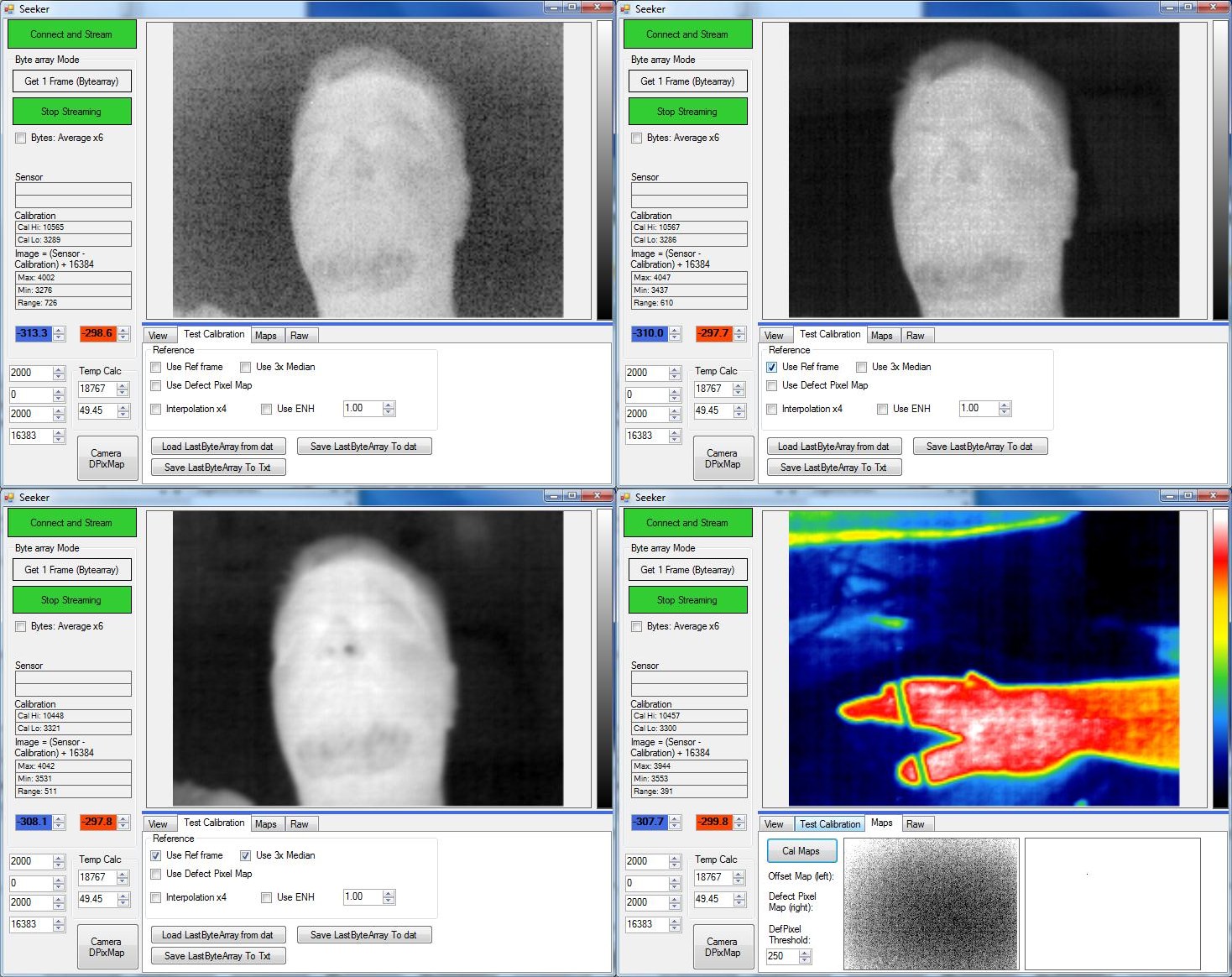Viewport: 1232px width, 977px height.
Task: Switch to the Raw tab beside the active Maps tab
Action: click(x=916, y=824)
